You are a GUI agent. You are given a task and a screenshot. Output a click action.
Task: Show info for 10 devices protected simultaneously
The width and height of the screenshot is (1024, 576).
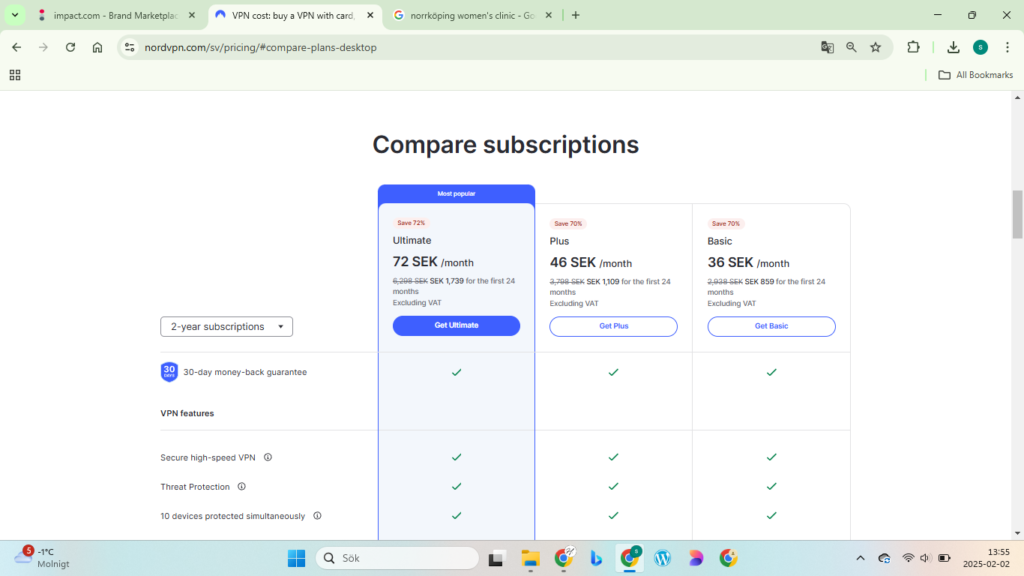click(x=317, y=516)
